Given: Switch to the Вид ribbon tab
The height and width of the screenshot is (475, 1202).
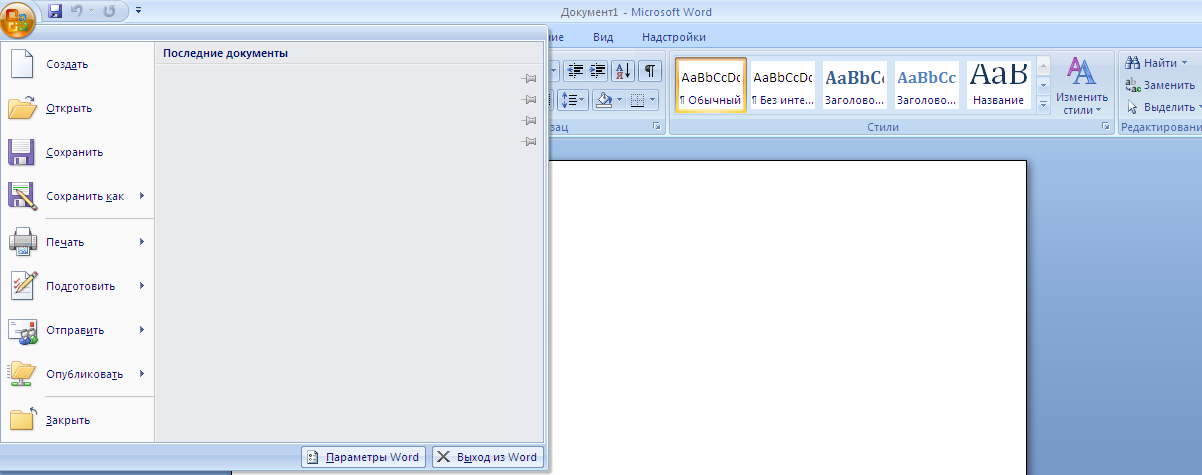Looking at the screenshot, I should click(603, 37).
